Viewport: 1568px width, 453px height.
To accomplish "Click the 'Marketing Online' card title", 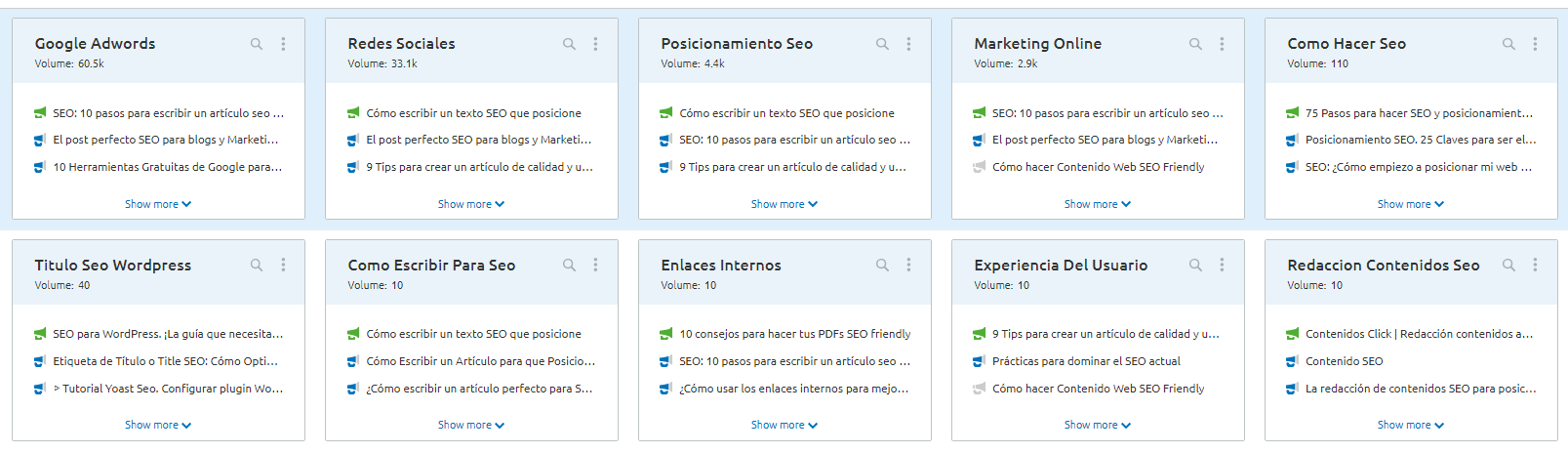I will [x=1037, y=44].
